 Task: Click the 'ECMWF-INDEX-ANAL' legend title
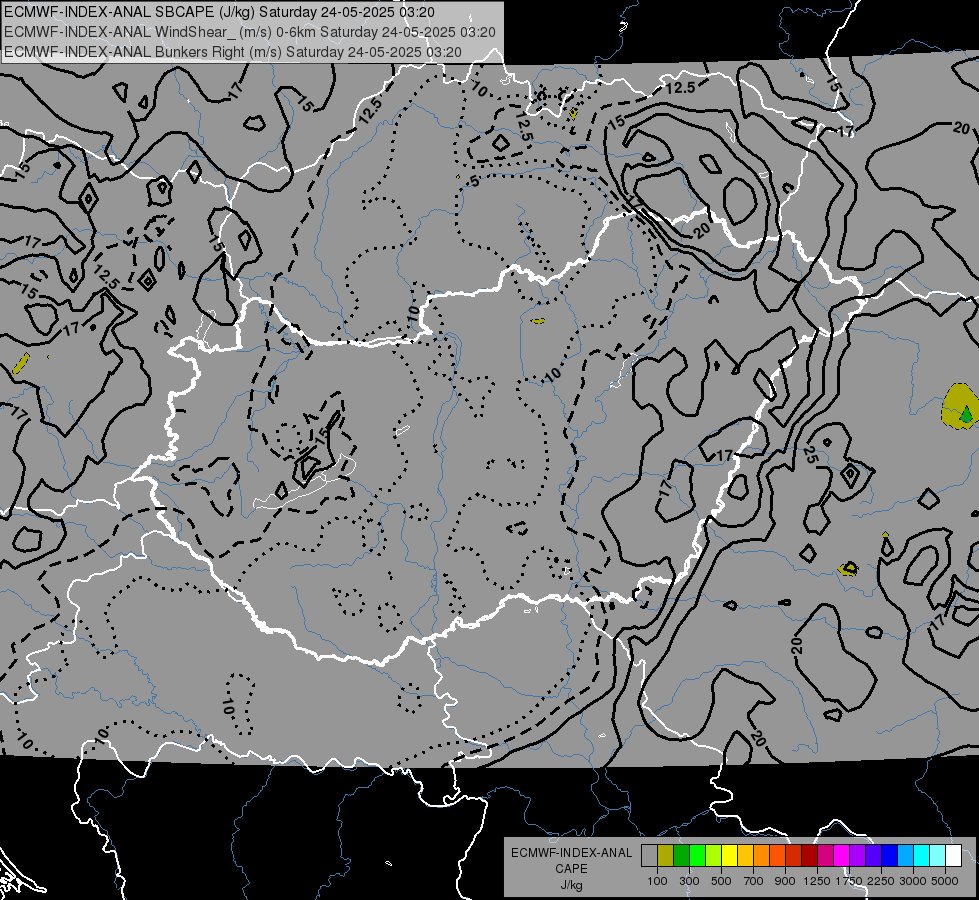(571, 853)
